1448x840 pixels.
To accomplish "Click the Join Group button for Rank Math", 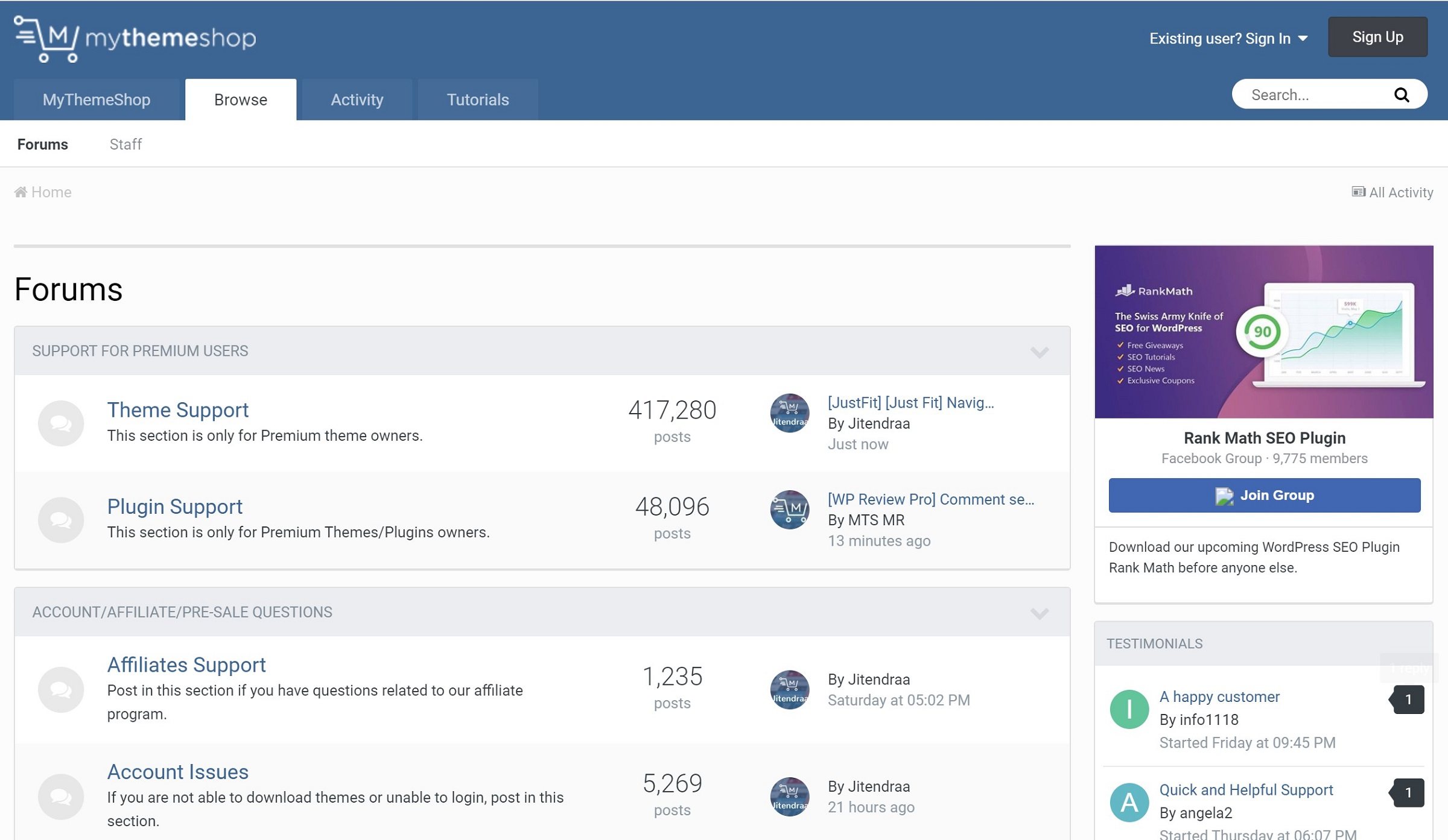I will coord(1264,495).
